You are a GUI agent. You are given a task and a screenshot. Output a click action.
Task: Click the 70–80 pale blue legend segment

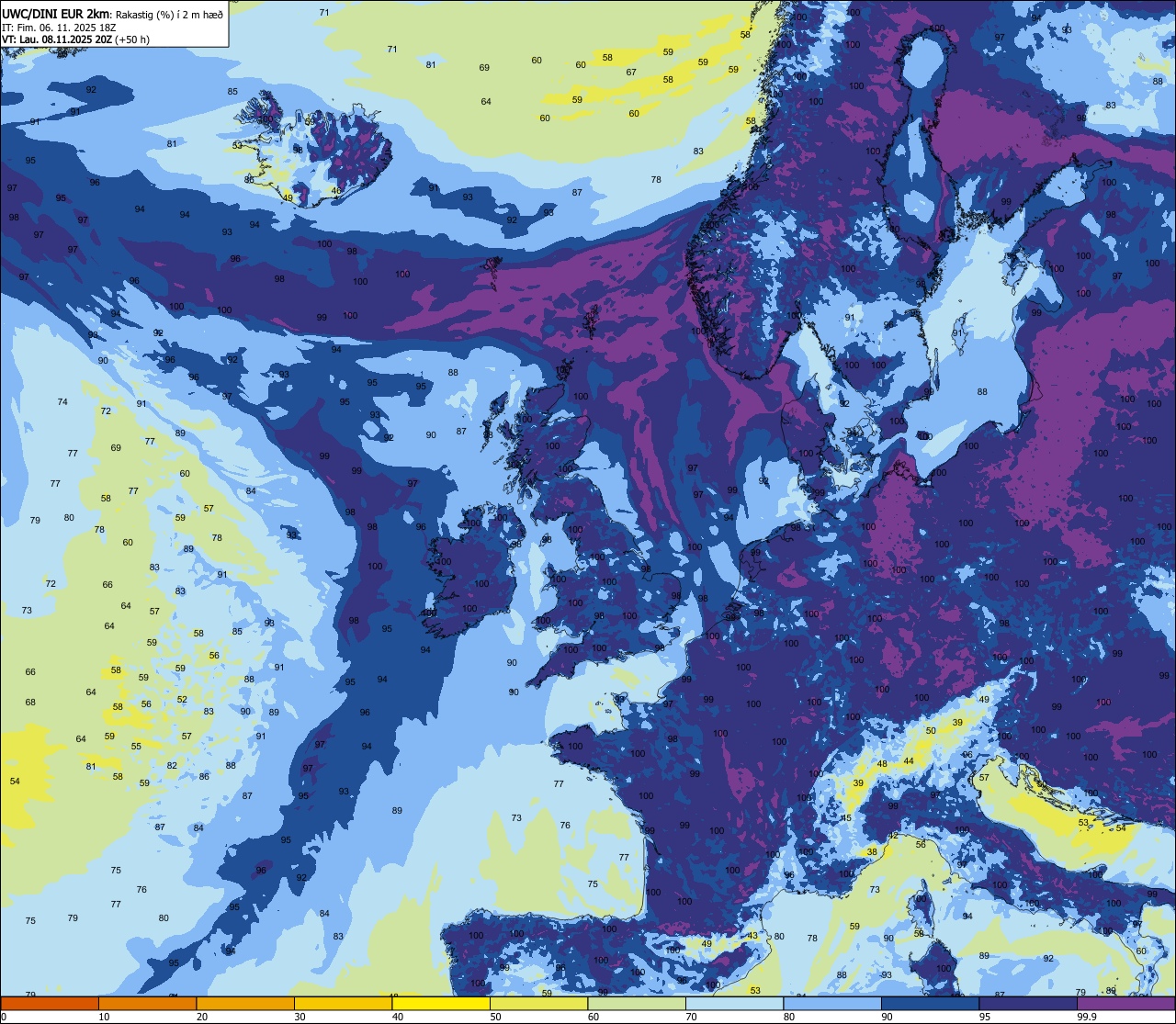pos(734,1004)
